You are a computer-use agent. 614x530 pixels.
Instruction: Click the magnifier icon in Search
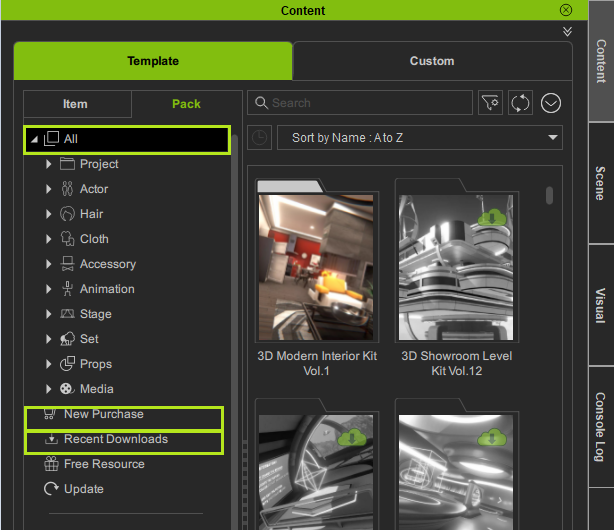click(261, 103)
